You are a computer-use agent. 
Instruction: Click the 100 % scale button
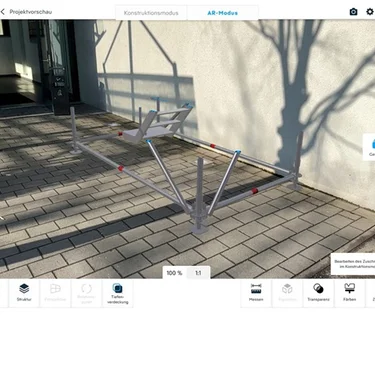174,273
